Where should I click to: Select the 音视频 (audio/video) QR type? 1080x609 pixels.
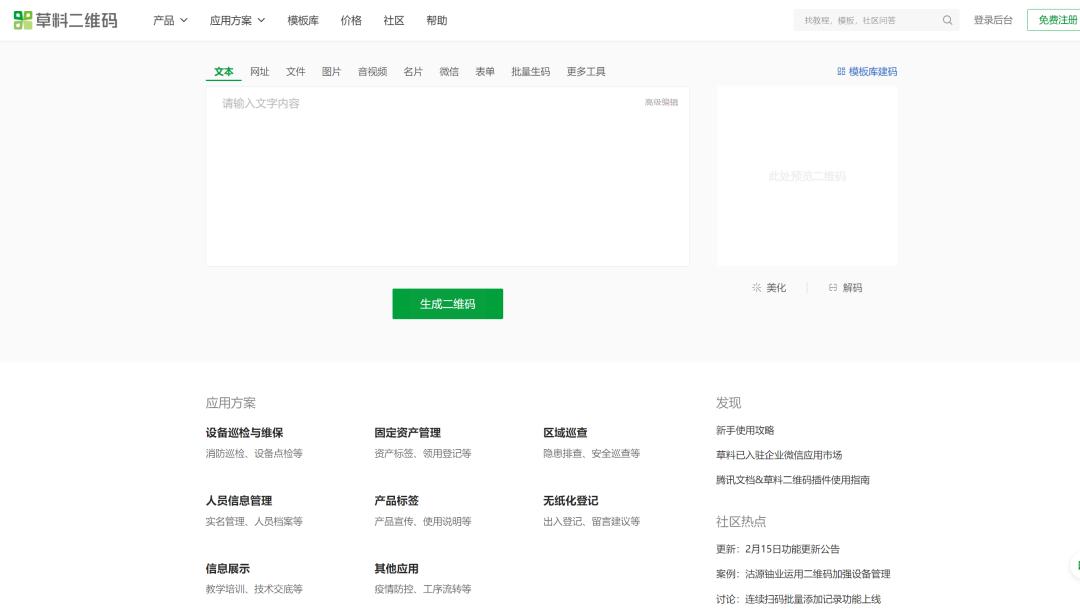click(x=371, y=71)
